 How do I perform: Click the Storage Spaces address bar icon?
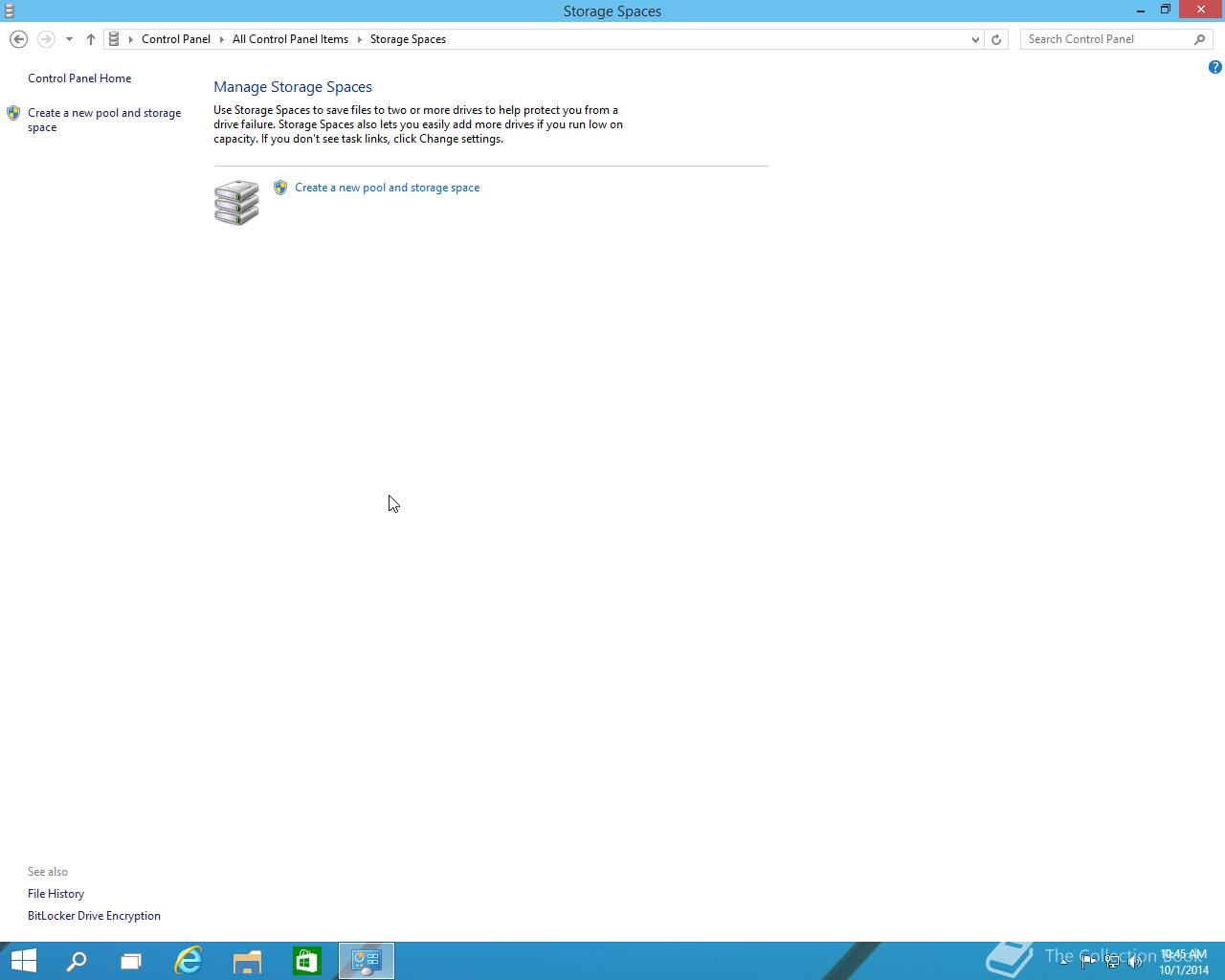[114, 39]
